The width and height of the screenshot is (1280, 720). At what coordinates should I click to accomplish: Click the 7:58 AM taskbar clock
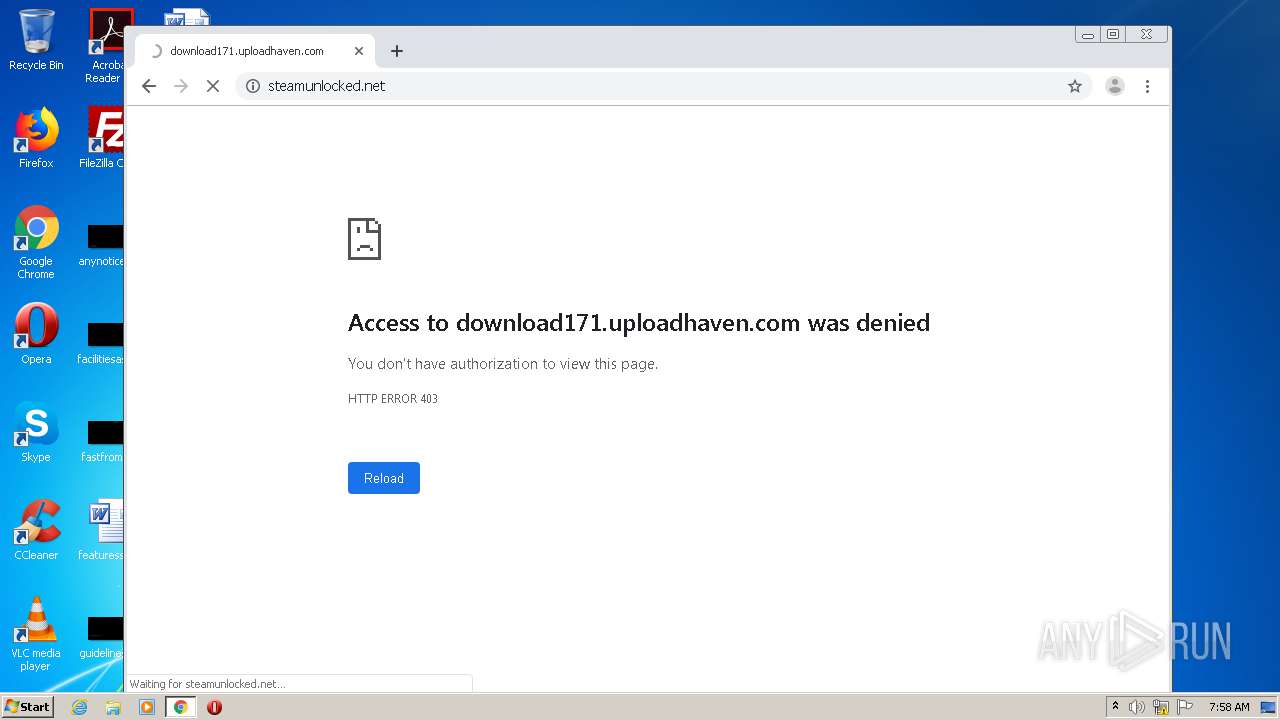click(x=1229, y=707)
